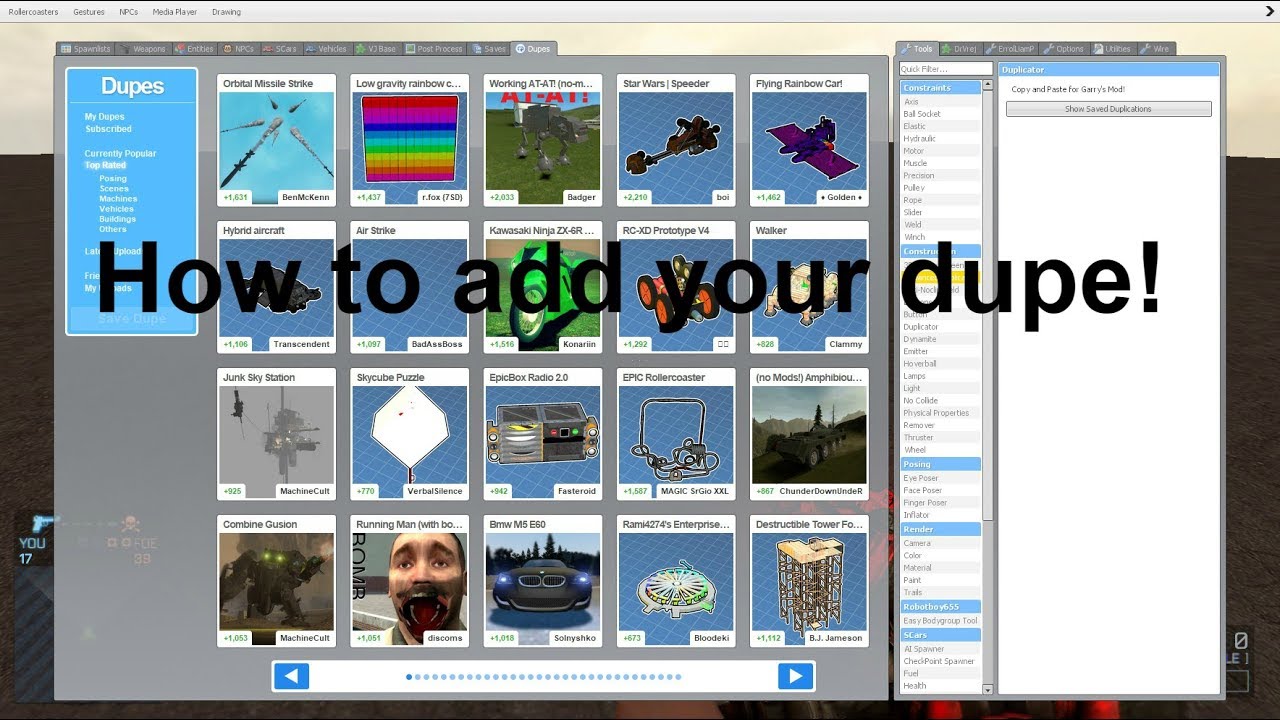Viewport: 1280px width, 720px height.
Task: Show My Dupes in the sidebar
Action: click(x=105, y=117)
